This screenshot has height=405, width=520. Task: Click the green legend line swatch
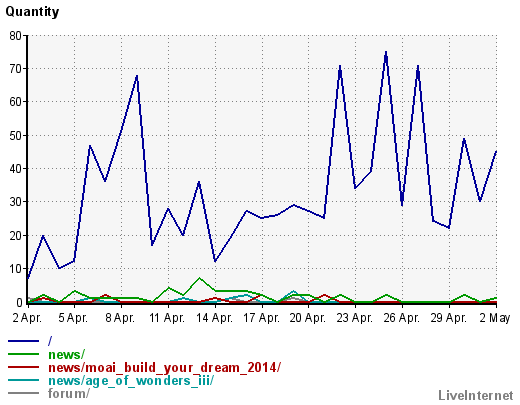click(x=23, y=354)
